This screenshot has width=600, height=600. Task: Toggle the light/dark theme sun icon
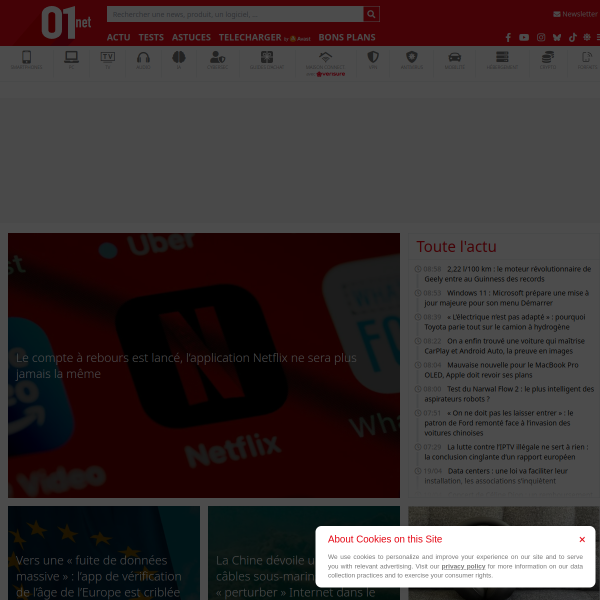tap(587, 37)
